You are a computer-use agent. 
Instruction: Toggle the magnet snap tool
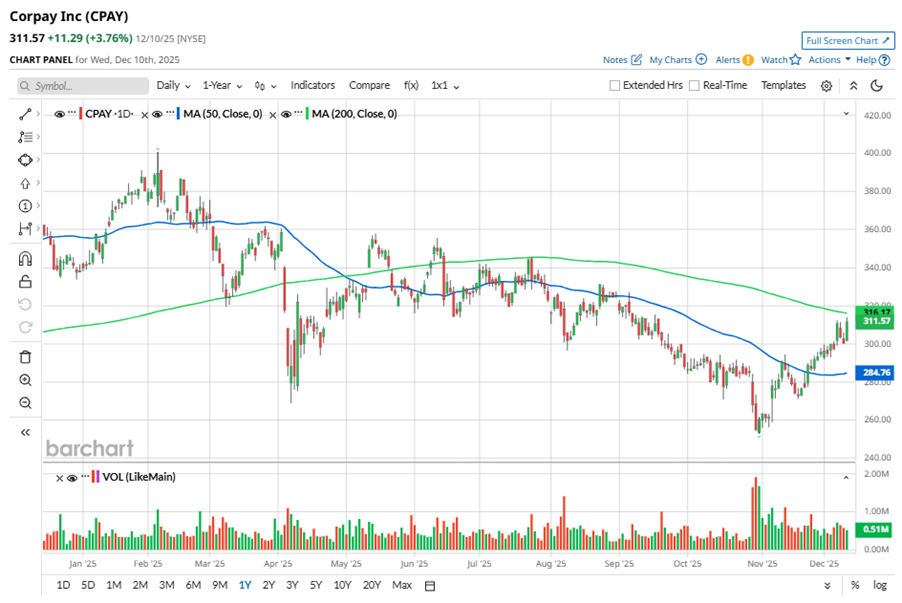pos(25,259)
